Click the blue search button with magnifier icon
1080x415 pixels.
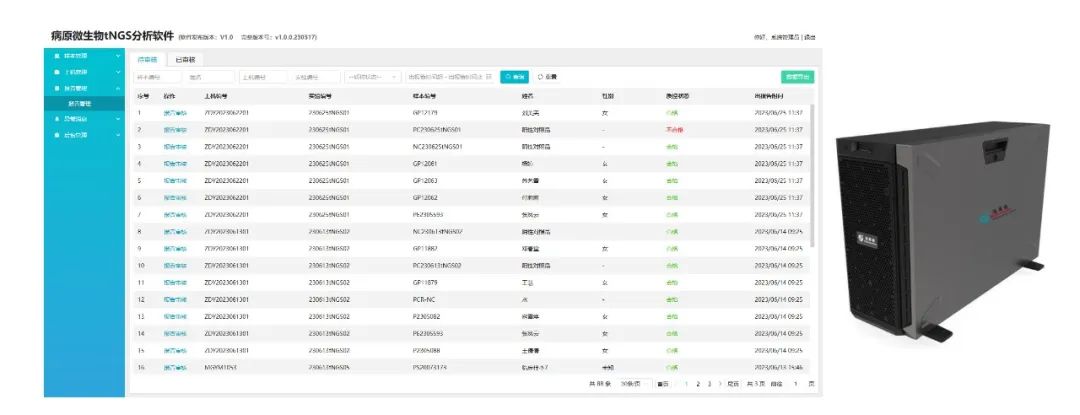click(514, 76)
